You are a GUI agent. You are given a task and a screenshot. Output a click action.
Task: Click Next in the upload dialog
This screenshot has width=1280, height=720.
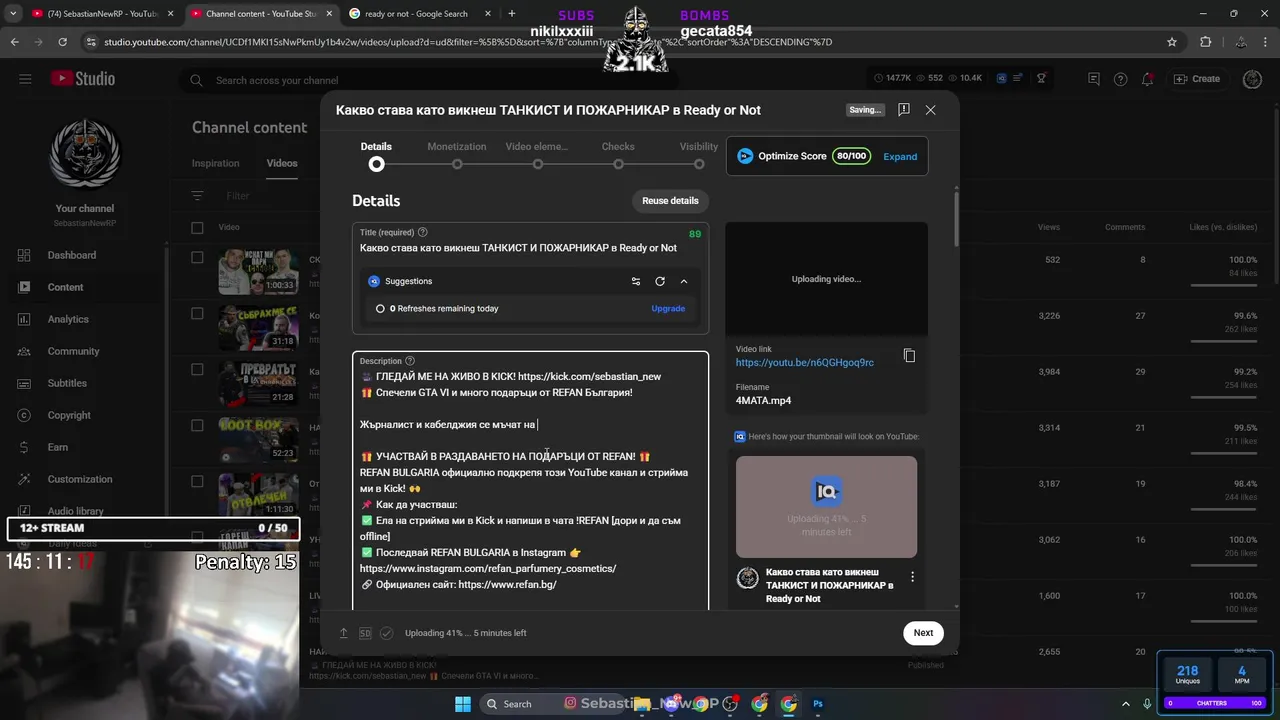[x=923, y=632]
